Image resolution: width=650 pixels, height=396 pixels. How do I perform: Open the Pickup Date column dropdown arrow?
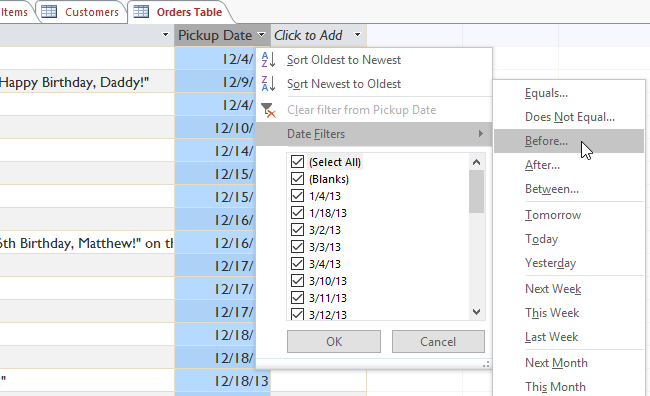click(262, 35)
